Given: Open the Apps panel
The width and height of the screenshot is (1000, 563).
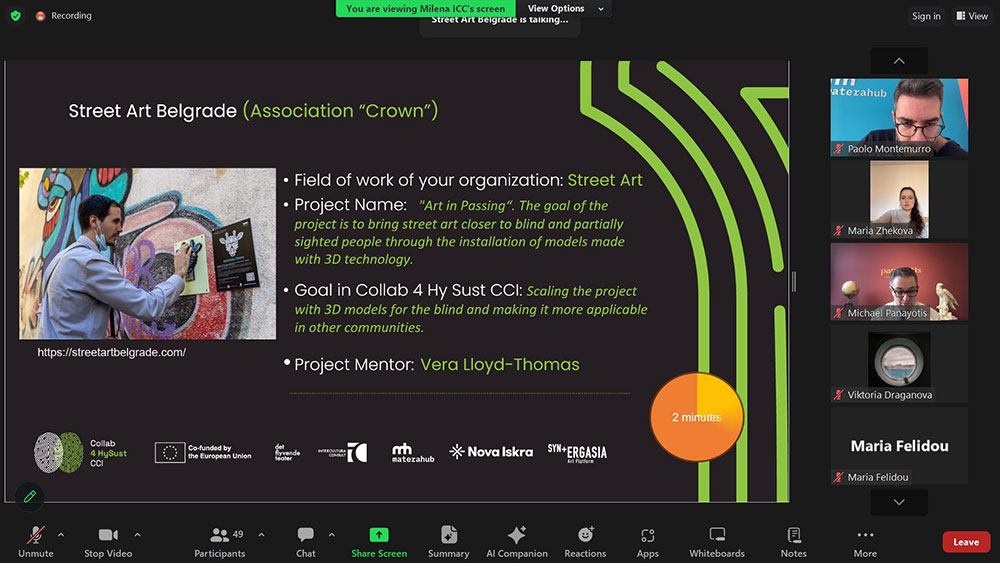Looking at the screenshot, I should (647, 541).
